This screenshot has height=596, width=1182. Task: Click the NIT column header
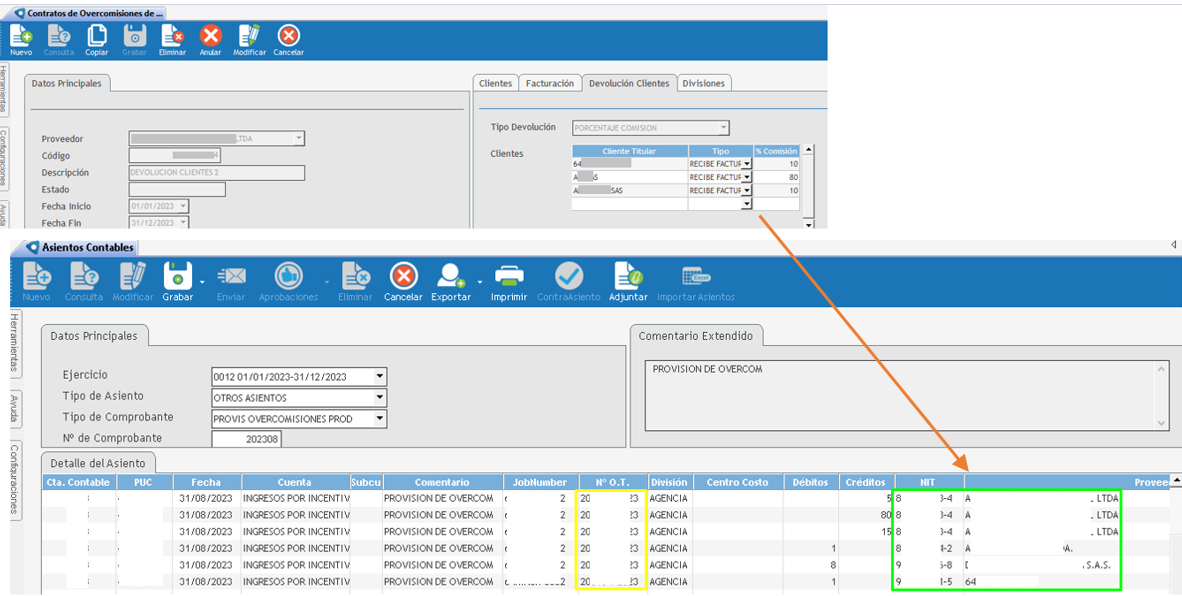(928, 482)
